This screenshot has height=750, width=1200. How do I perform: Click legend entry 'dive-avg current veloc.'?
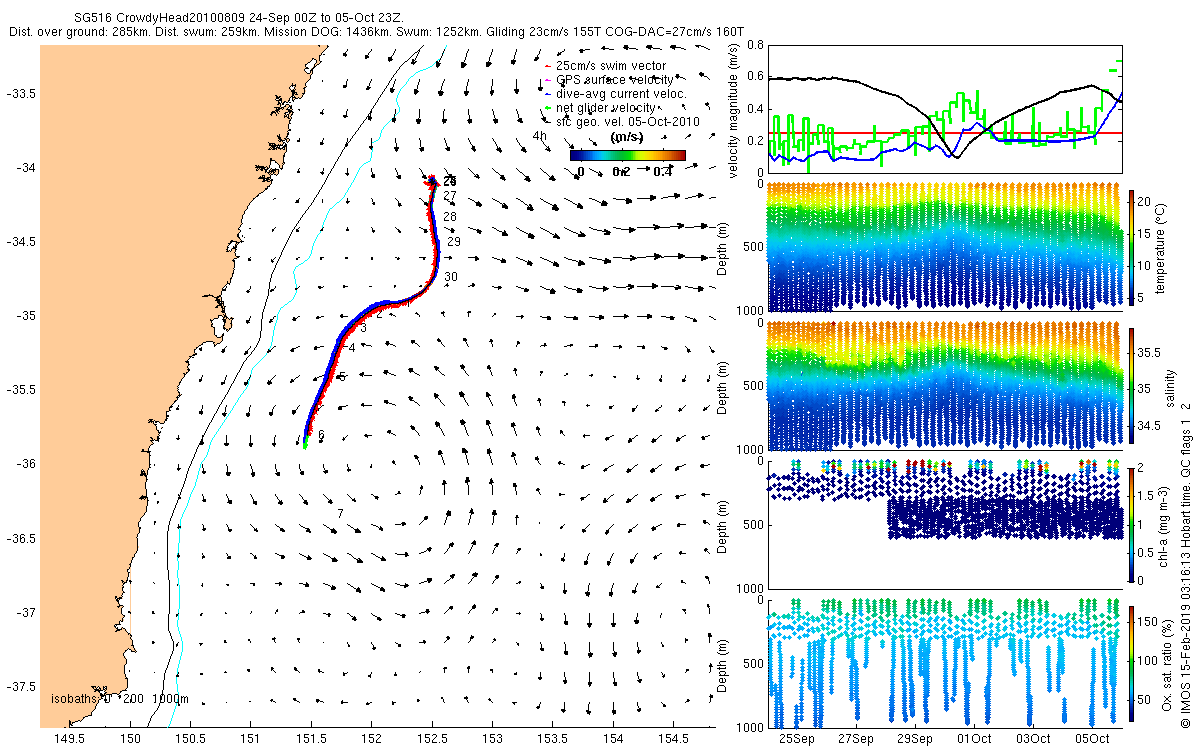621,93
